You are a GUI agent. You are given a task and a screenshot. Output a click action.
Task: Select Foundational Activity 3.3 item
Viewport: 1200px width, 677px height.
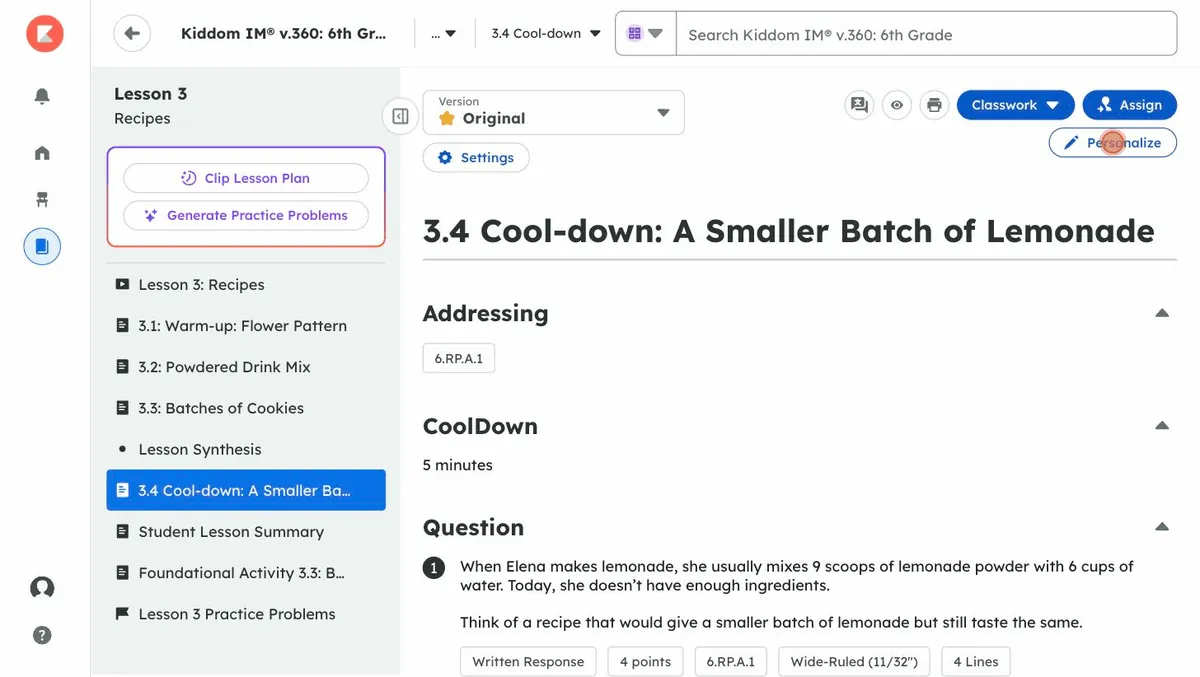[246, 573]
